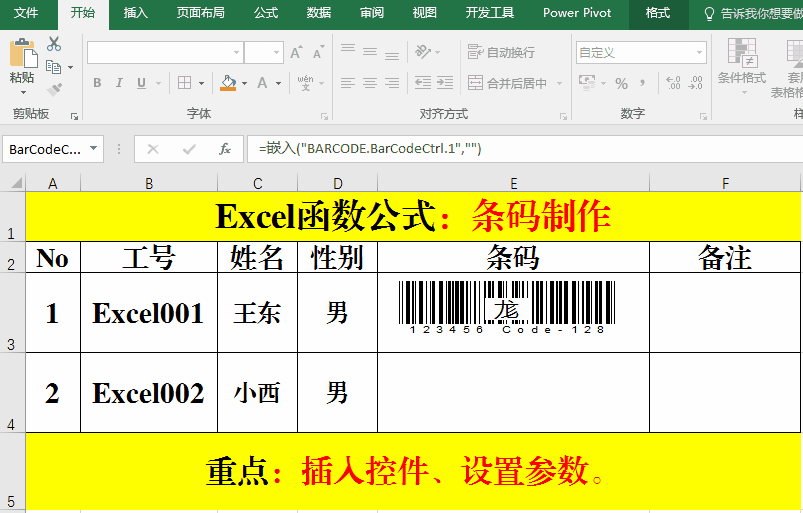Open the font color dropdown arrow

pyautogui.click(x=279, y=83)
